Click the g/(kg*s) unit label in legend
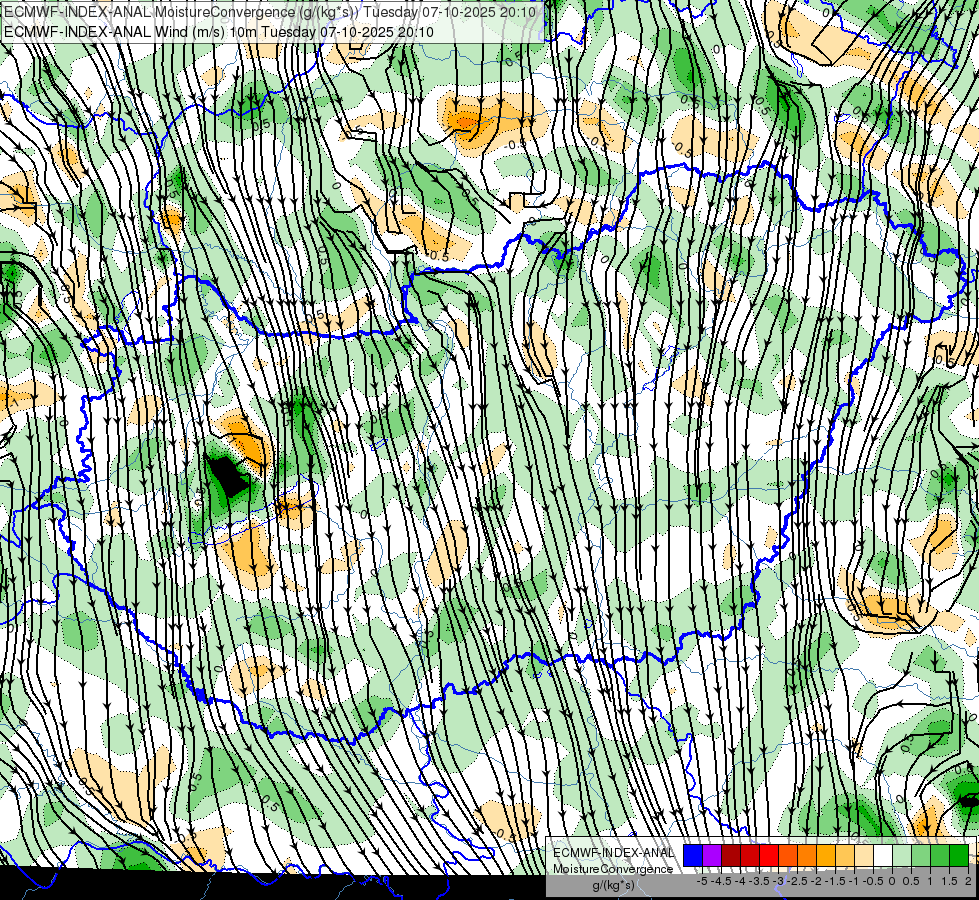979x900 pixels. click(x=614, y=884)
